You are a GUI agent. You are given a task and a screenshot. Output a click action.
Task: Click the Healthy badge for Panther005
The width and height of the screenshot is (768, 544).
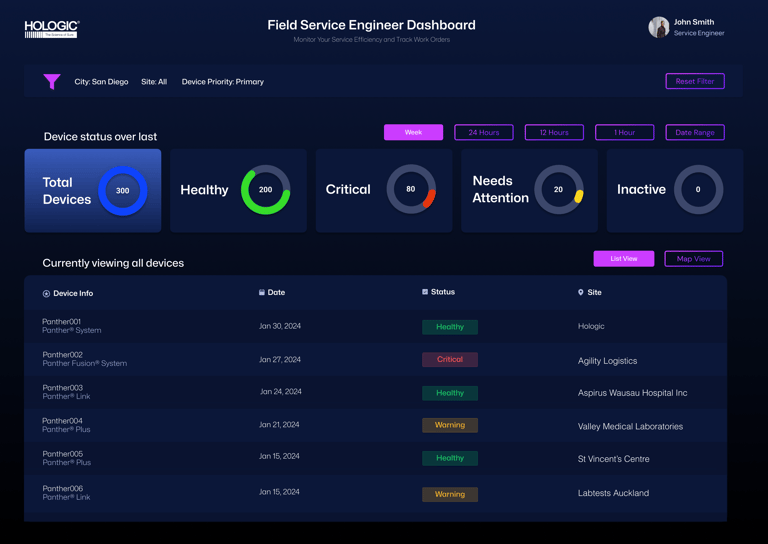(x=450, y=458)
